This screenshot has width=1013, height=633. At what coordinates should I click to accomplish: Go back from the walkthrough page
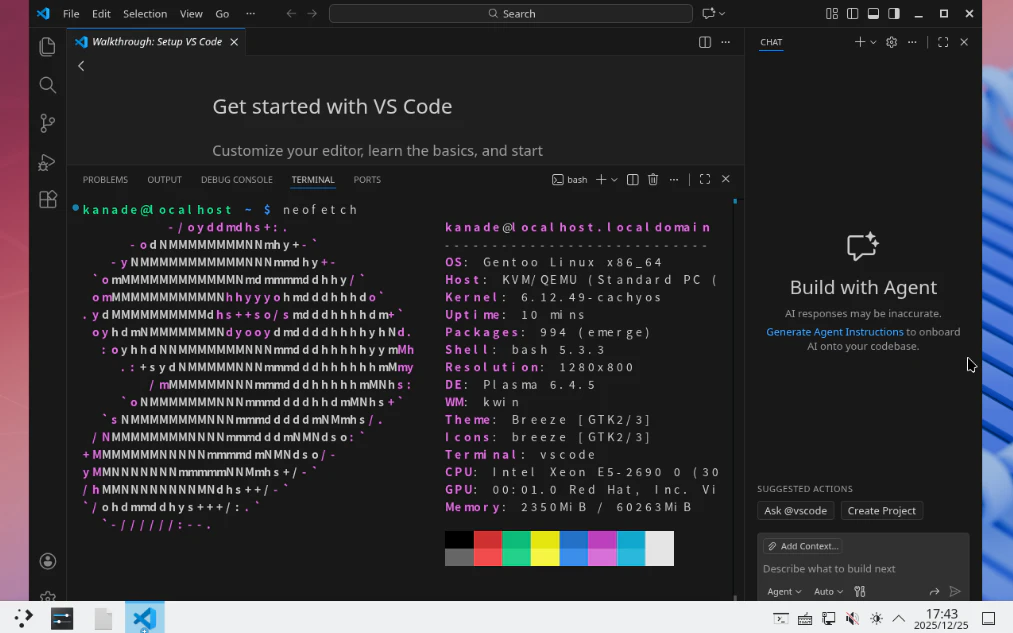click(x=81, y=65)
